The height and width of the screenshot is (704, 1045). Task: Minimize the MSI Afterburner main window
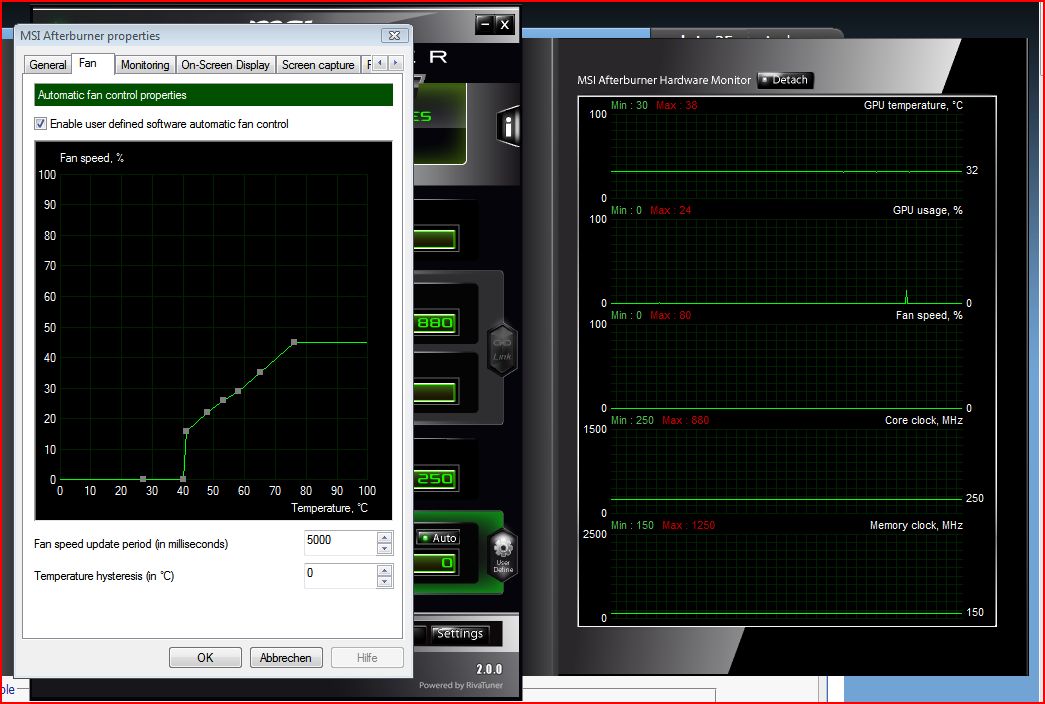pyautogui.click(x=485, y=25)
